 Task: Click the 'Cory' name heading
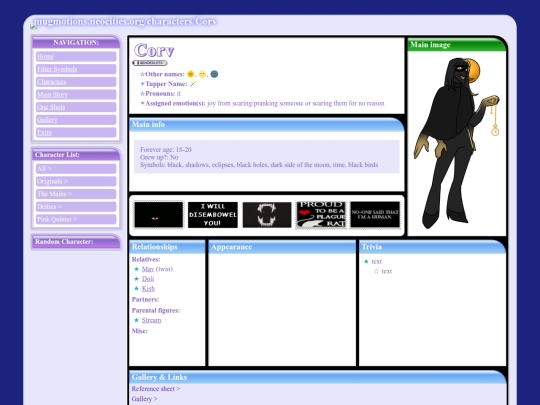click(154, 51)
